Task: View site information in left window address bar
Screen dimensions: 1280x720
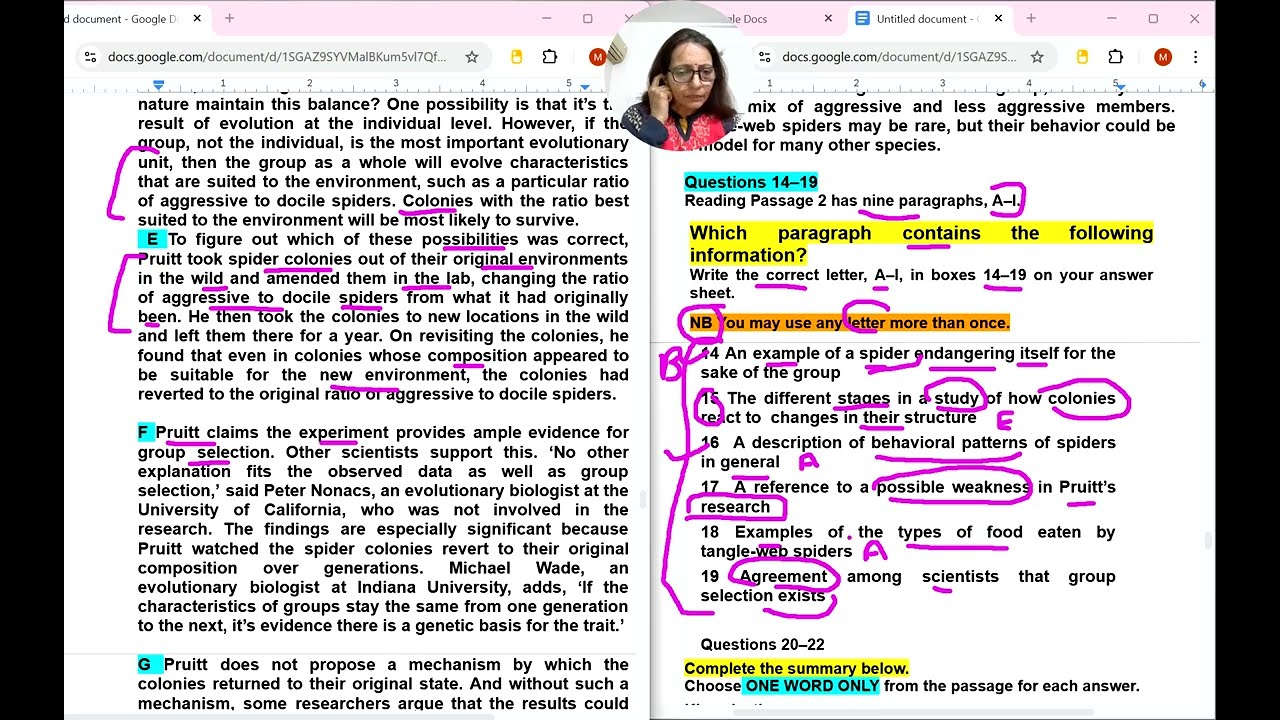Action: [90, 57]
